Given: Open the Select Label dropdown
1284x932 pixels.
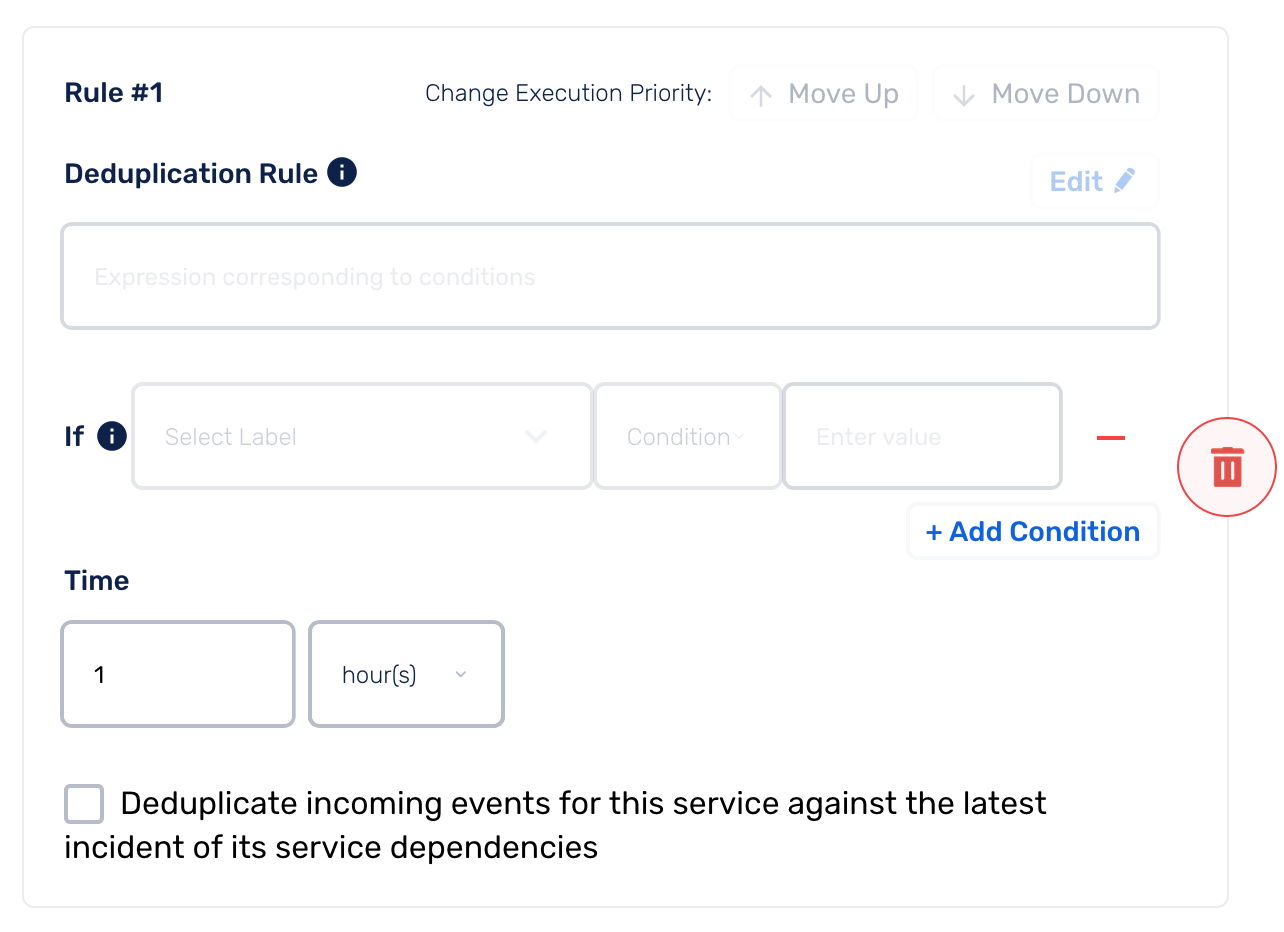Looking at the screenshot, I should coord(362,437).
